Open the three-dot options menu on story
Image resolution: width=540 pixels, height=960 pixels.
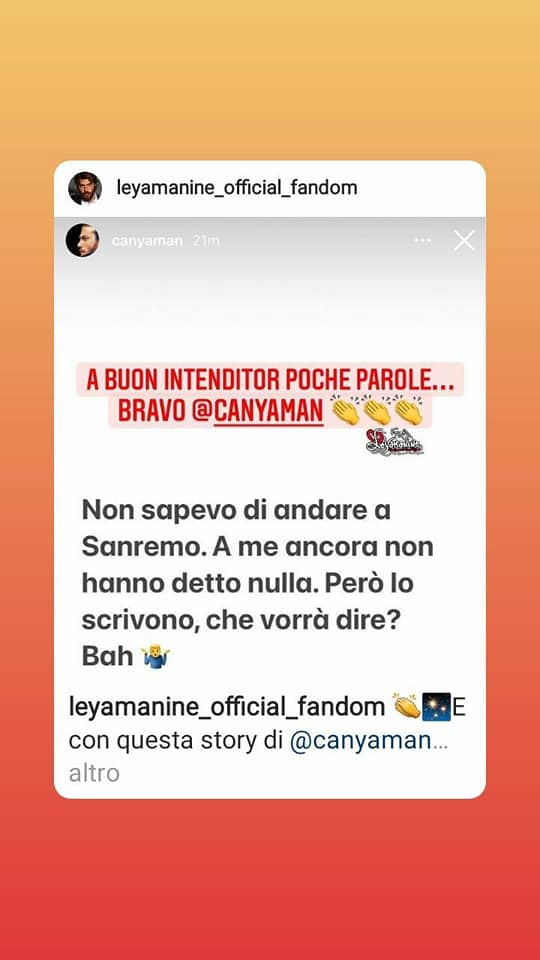tap(422, 241)
